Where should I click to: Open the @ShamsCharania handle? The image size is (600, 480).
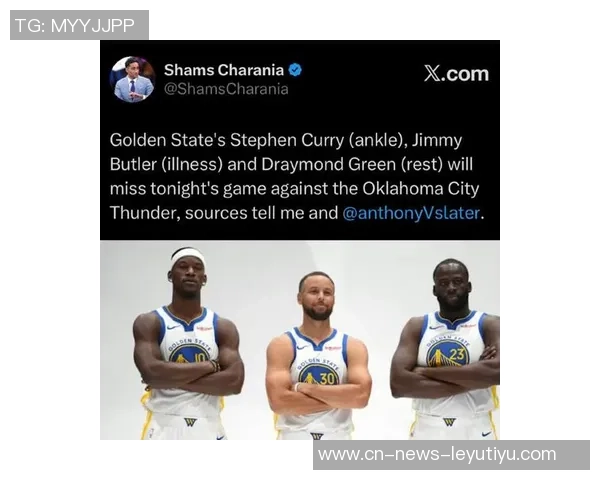coord(226,89)
